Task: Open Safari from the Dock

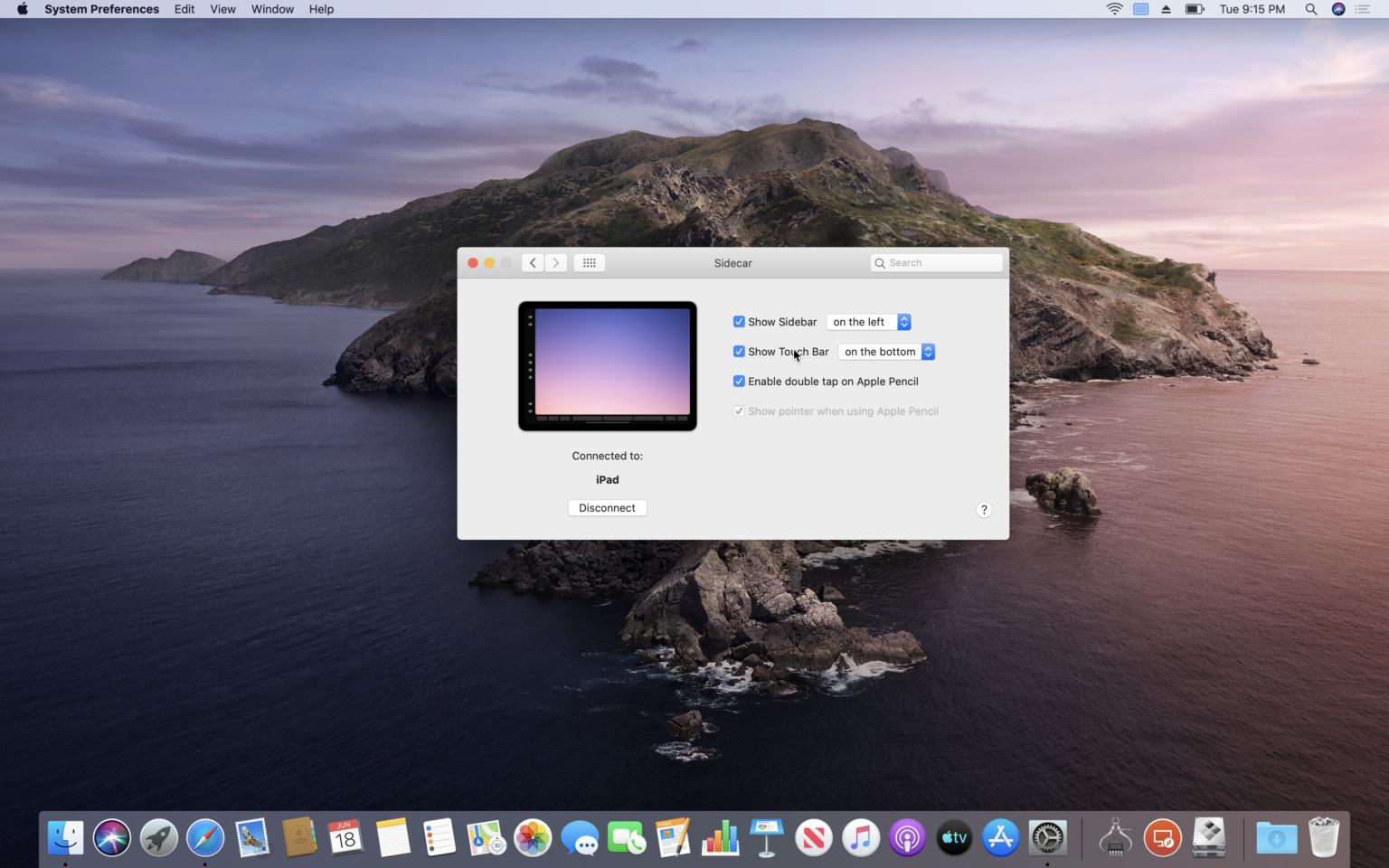Action: pos(205,837)
